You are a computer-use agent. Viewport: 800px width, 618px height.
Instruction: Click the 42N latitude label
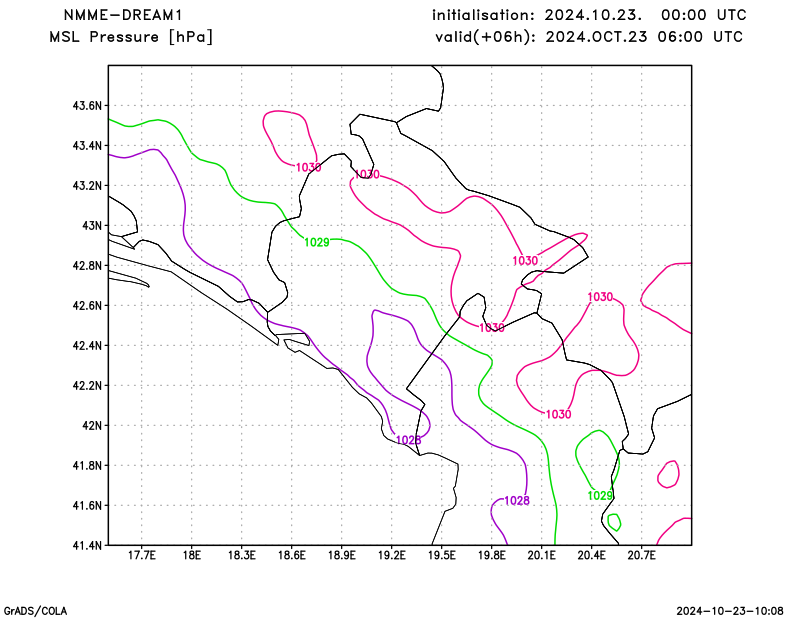92,426
